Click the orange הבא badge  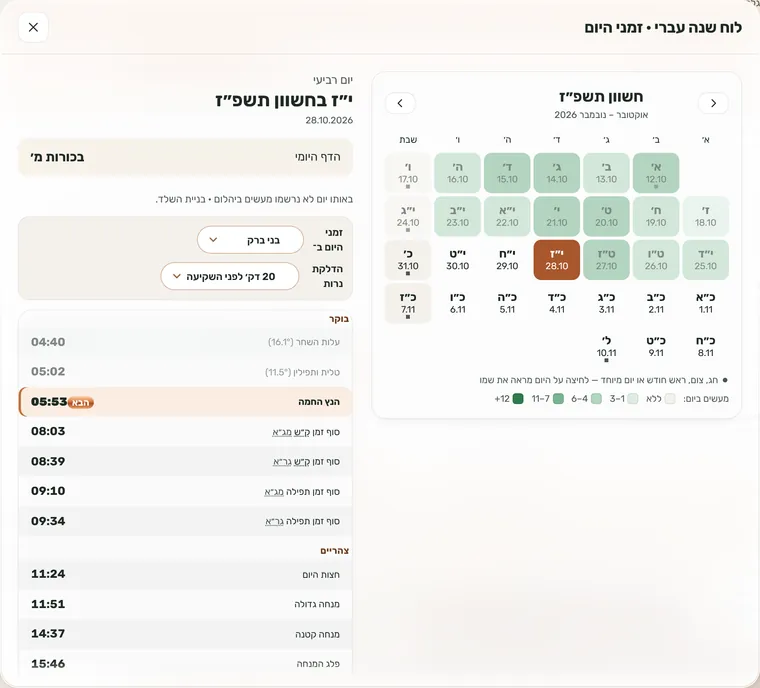click(x=80, y=402)
